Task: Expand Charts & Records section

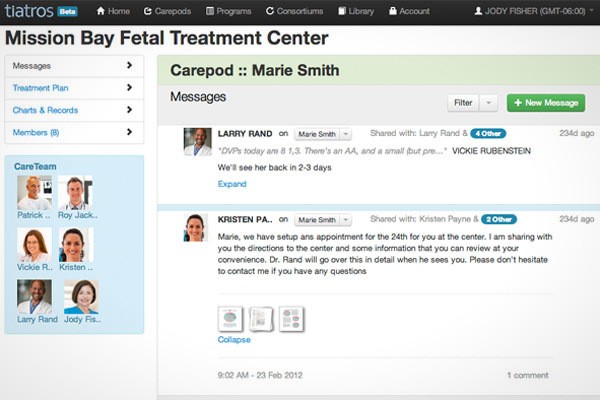Action: click(x=72, y=110)
